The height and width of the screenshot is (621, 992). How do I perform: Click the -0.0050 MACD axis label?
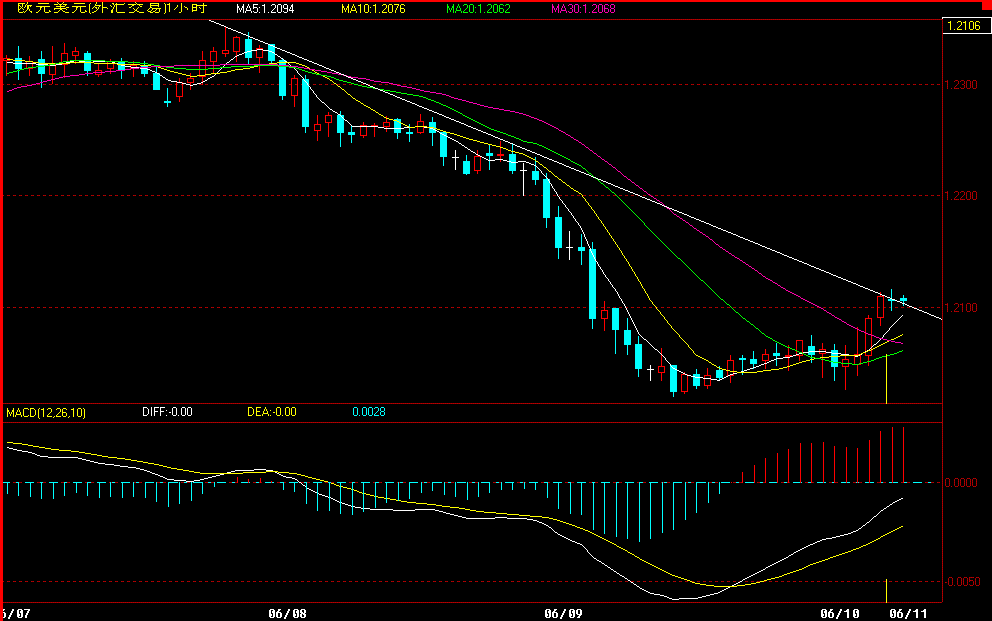point(963,581)
